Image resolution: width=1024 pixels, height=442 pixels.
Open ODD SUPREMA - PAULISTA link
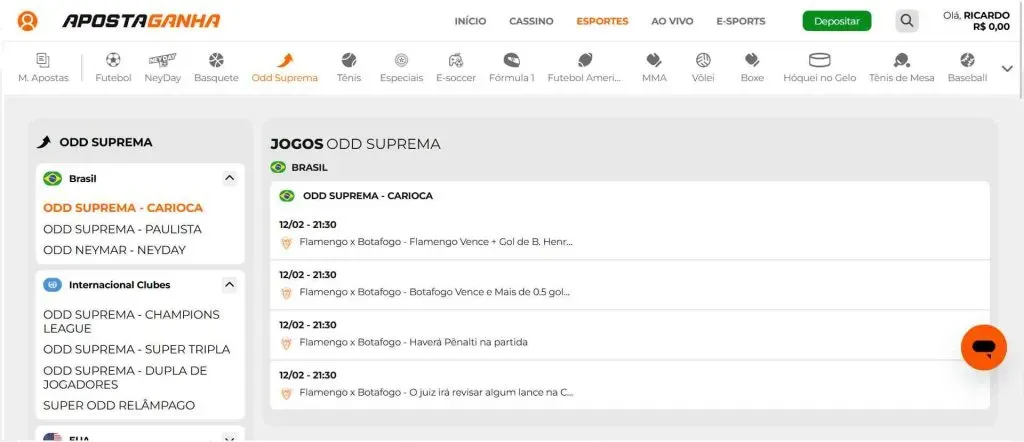[x=122, y=229]
